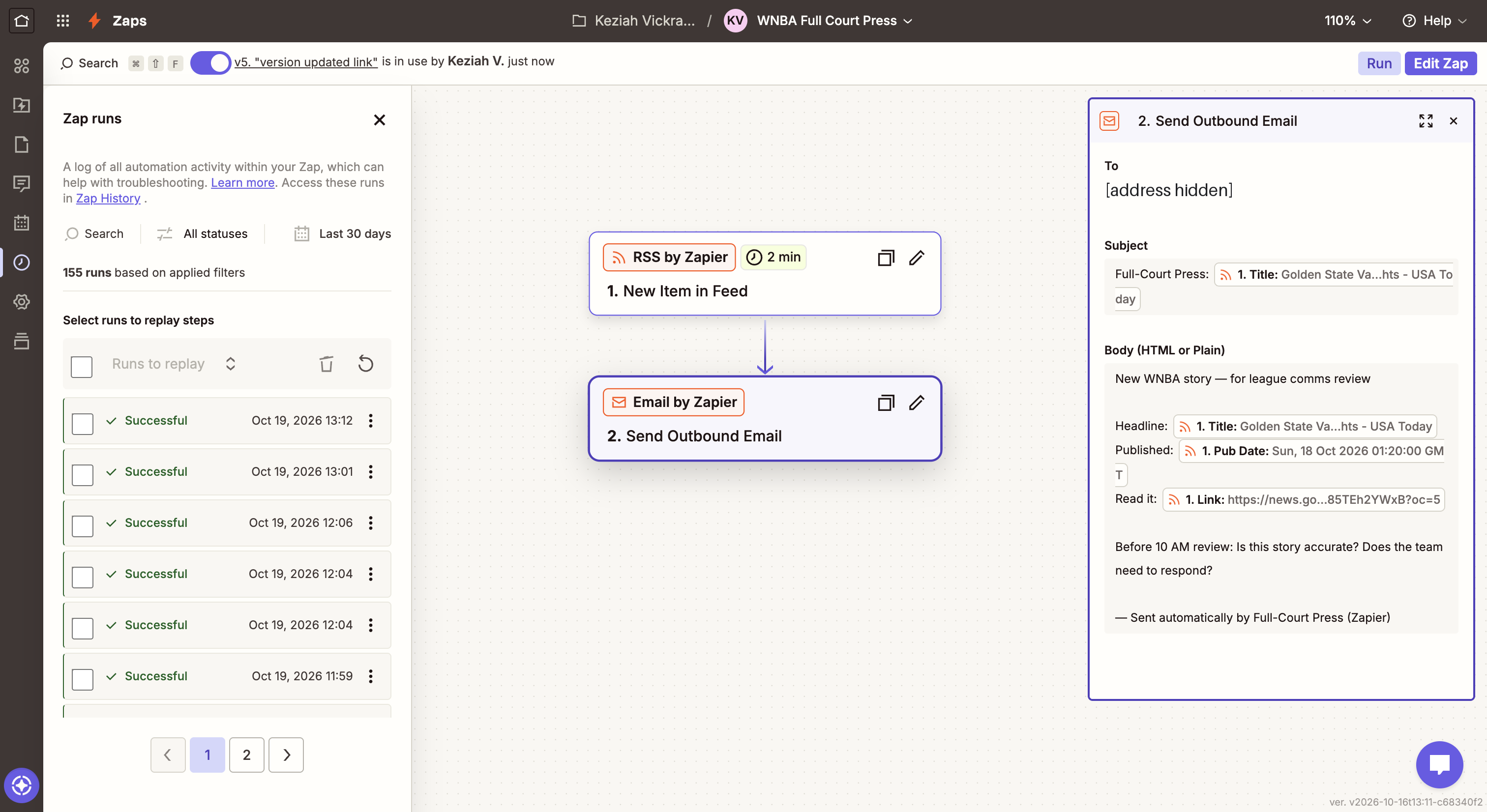Duplicate the Email by Zapier step

(x=886, y=402)
